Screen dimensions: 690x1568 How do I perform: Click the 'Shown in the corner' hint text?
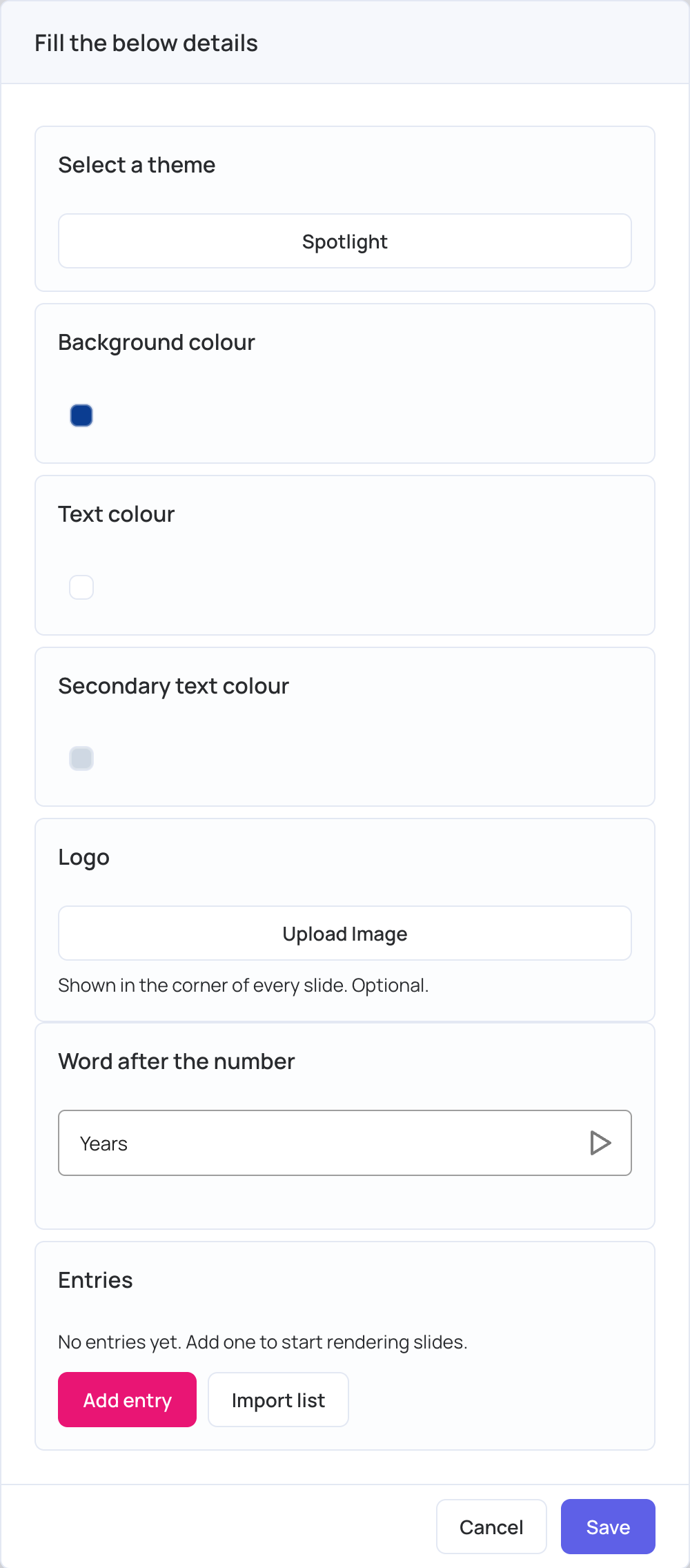(244, 986)
